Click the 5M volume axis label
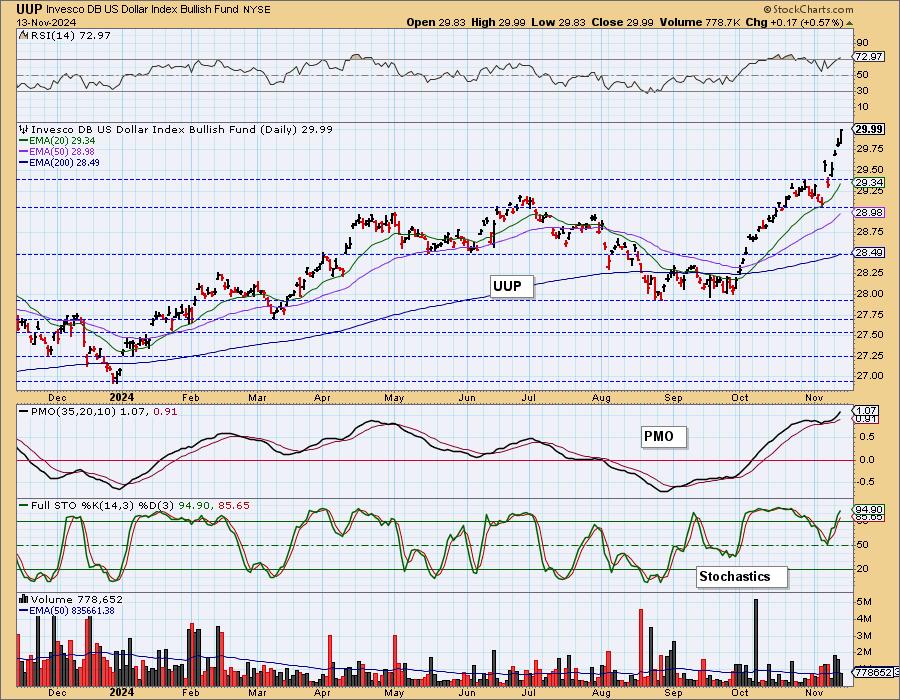Viewport: 900px width, 700px height. 864,602
